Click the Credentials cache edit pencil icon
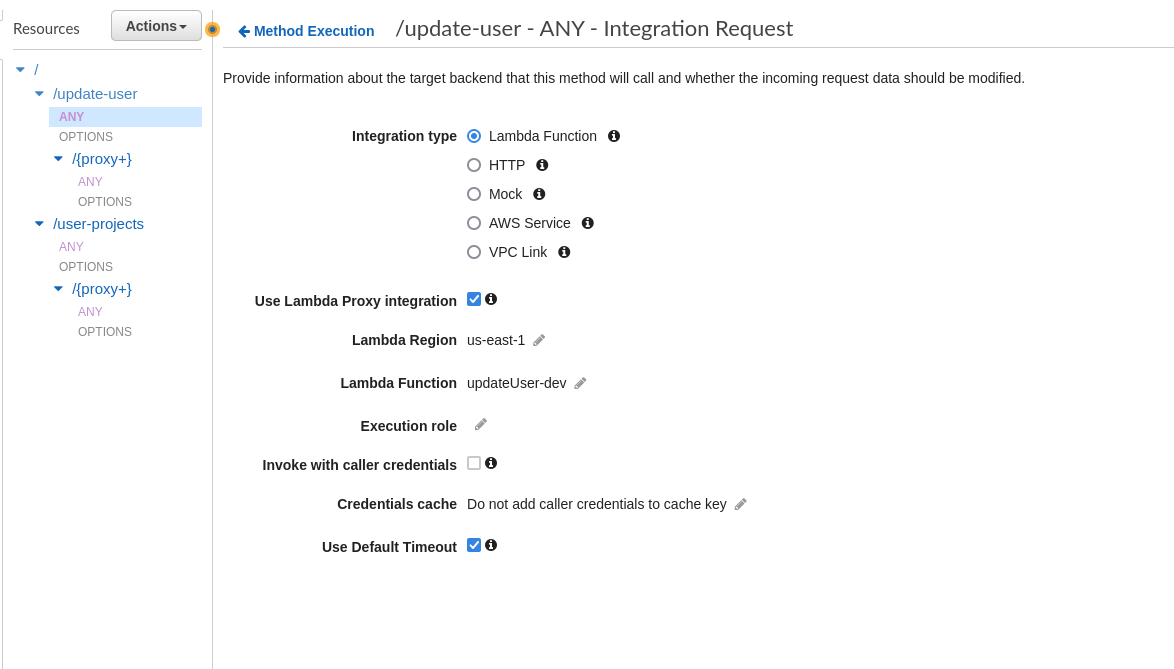 (x=740, y=504)
